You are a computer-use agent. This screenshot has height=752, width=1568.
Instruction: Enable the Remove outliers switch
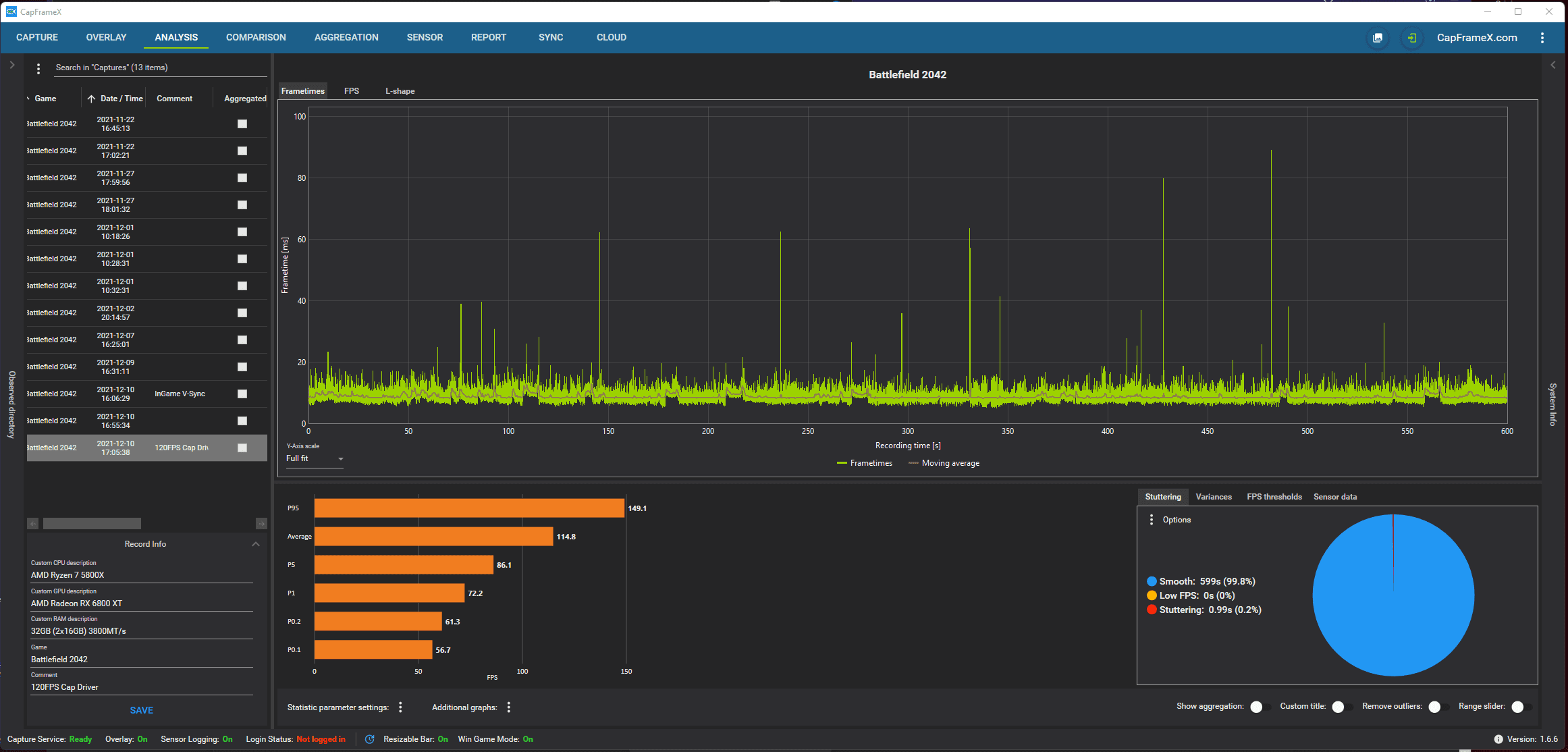tap(1438, 707)
